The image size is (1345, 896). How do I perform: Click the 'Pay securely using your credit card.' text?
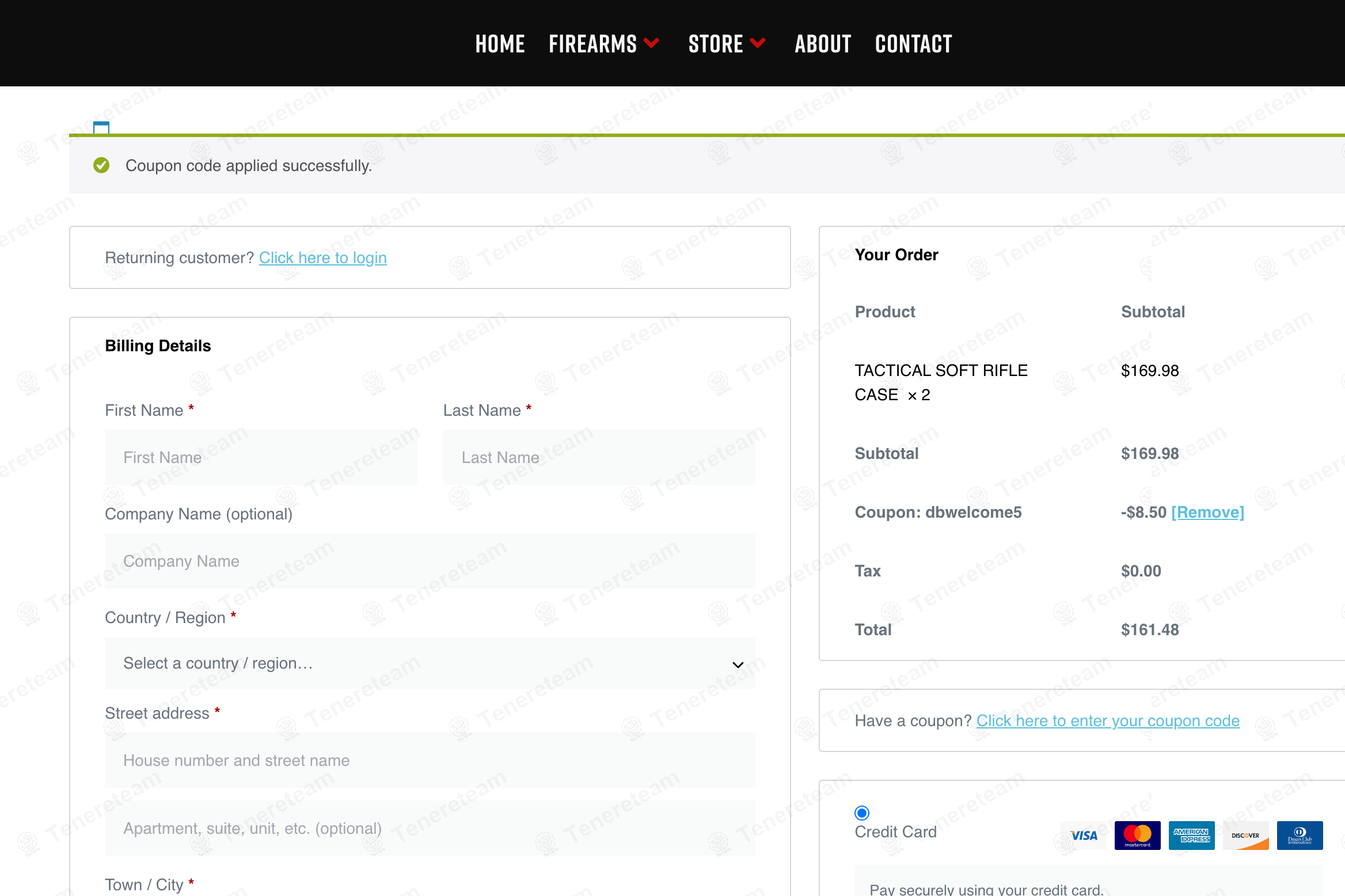[x=987, y=889]
